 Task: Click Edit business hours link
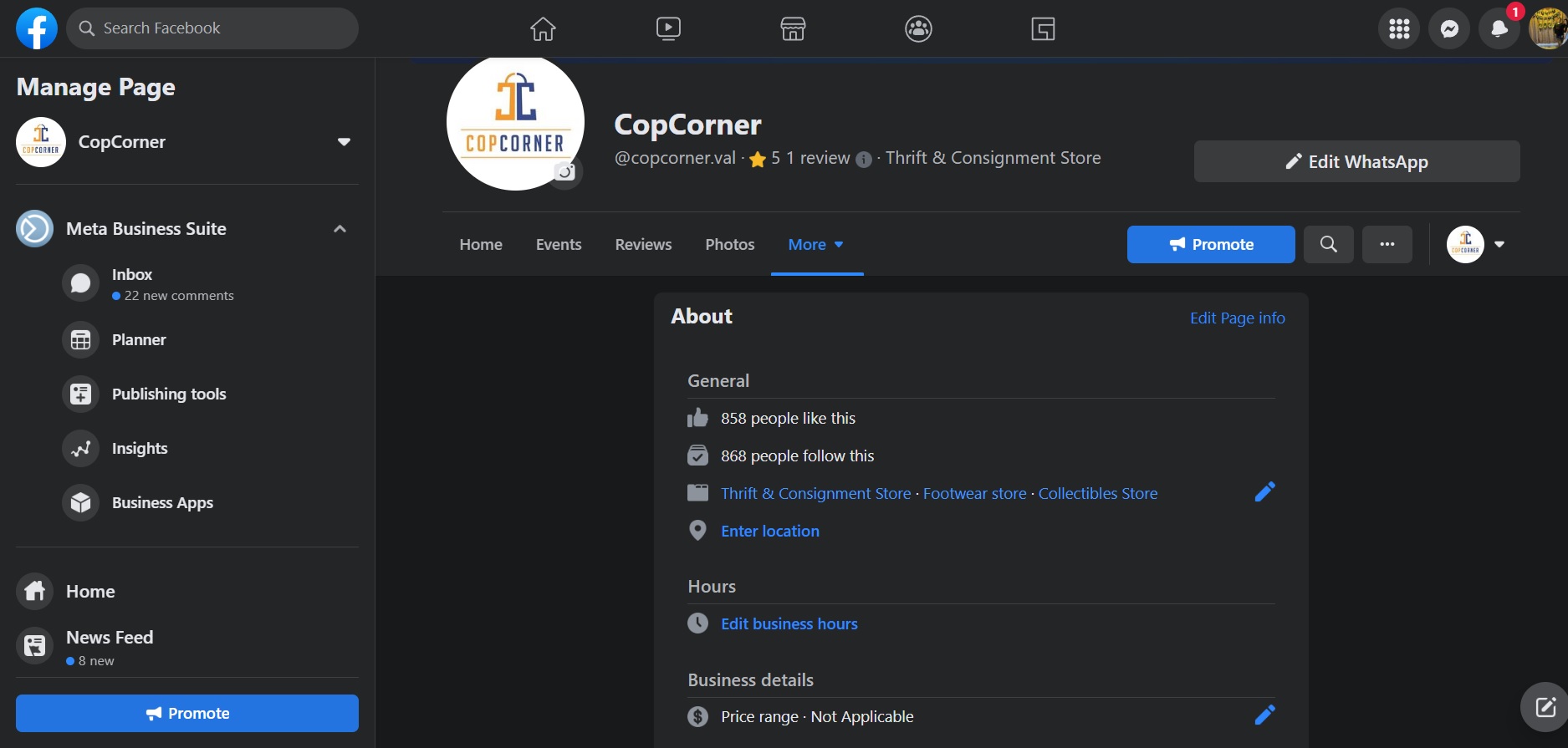789,624
